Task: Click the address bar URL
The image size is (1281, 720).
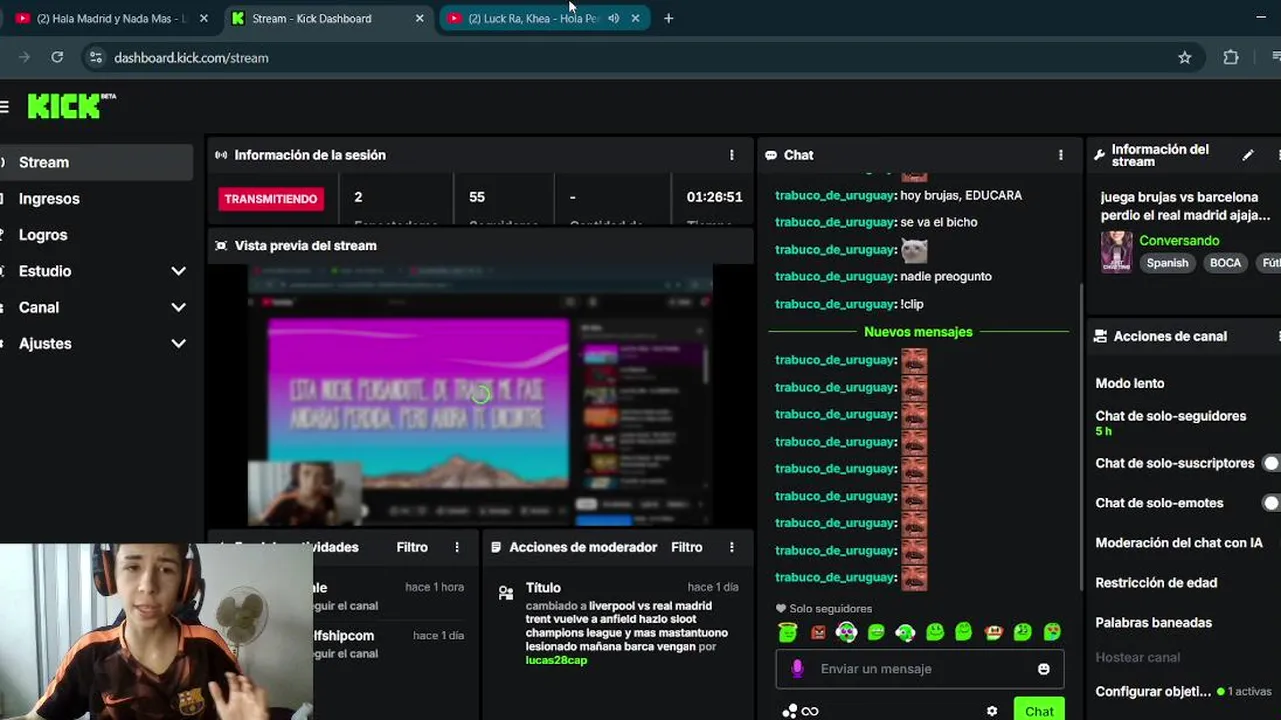Action: pos(191,58)
